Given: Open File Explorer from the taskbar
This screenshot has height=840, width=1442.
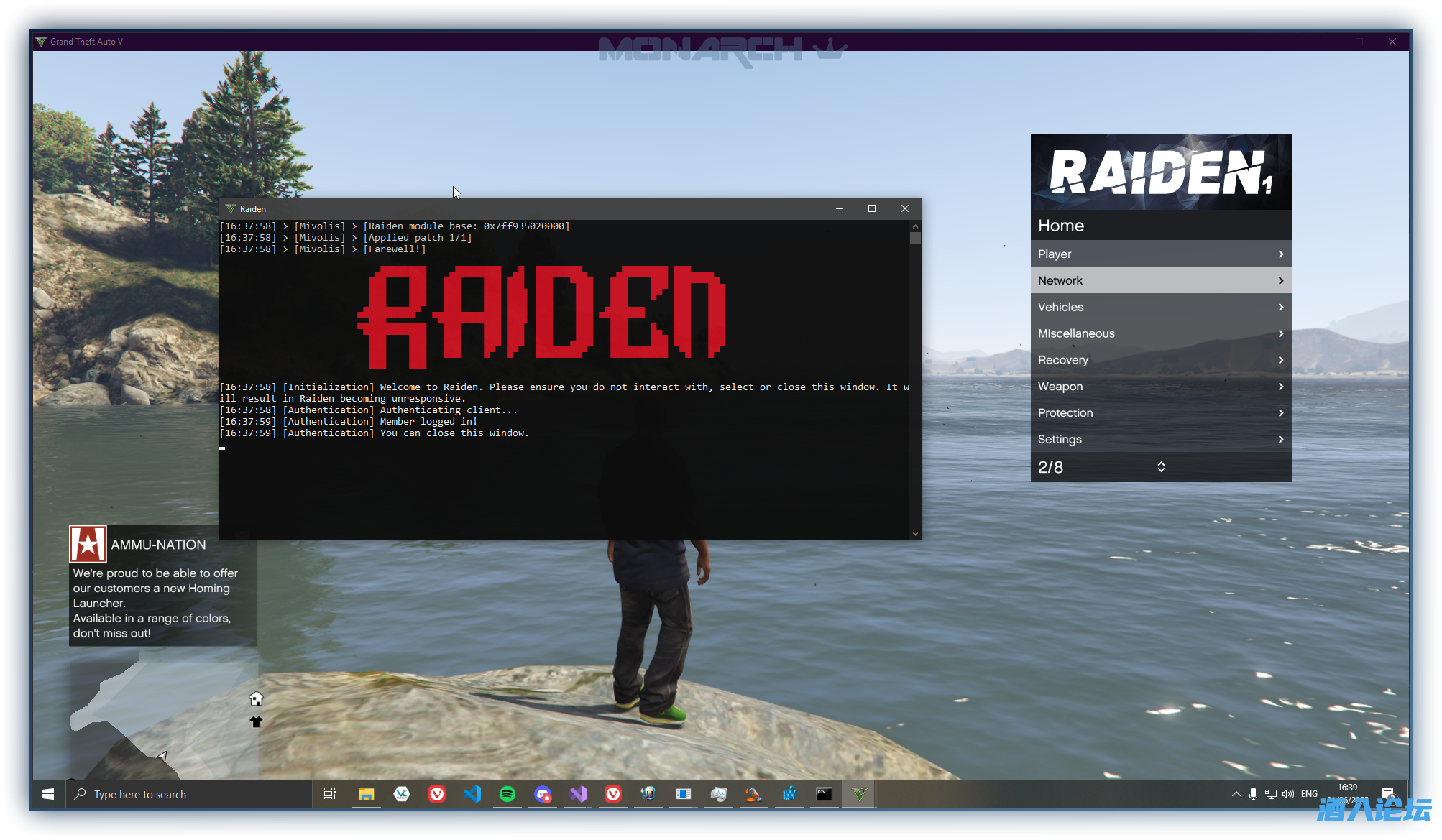Looking at the screenshot, I should coord(367,794).
